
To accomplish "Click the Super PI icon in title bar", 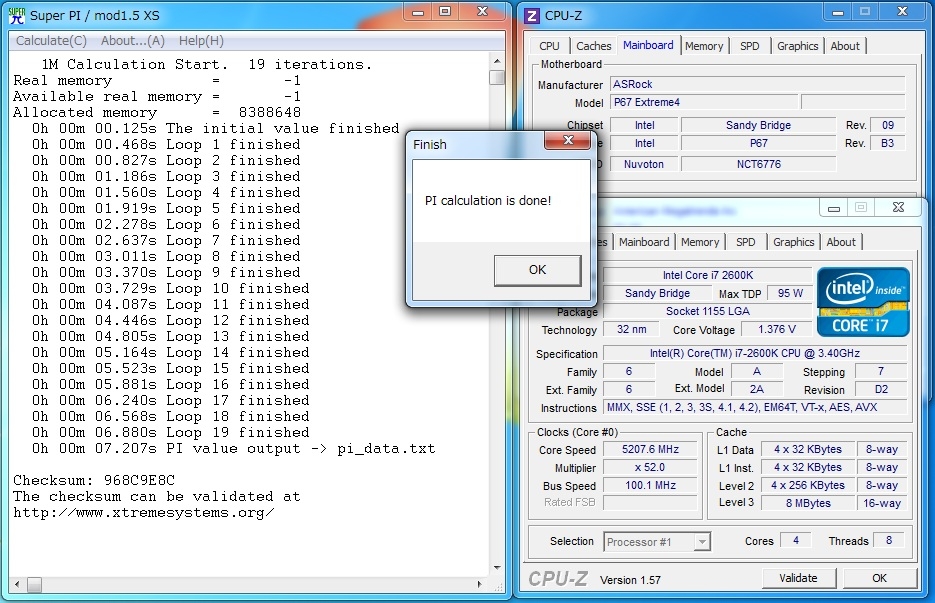I will pos(16,15).
